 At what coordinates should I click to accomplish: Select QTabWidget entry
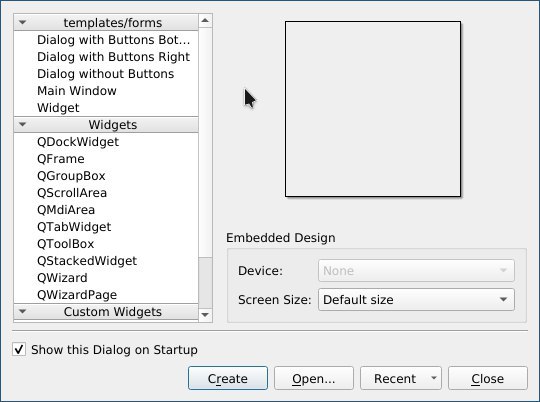(x=106, y=227)
